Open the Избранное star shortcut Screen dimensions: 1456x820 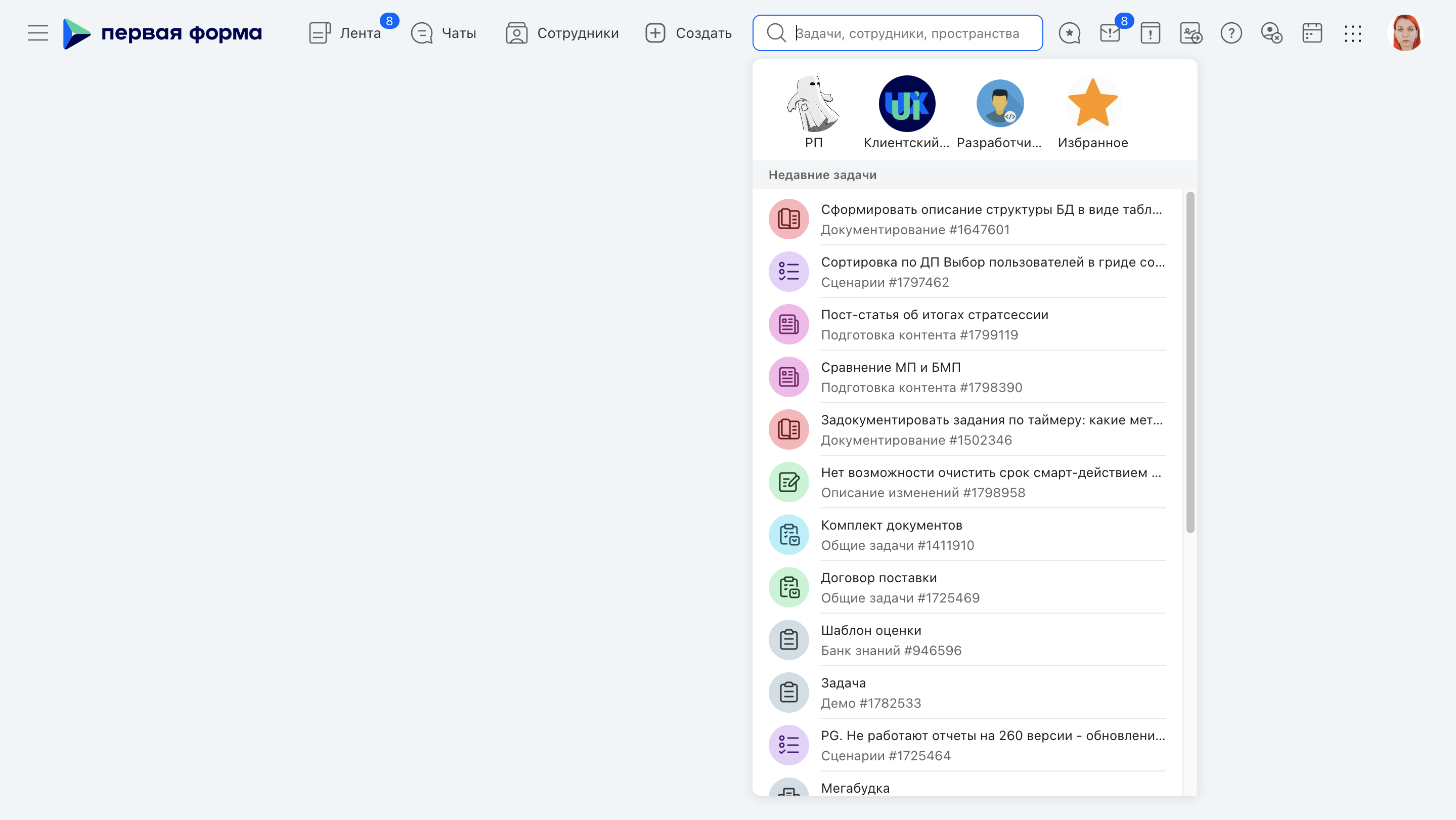click(1092, 112)
